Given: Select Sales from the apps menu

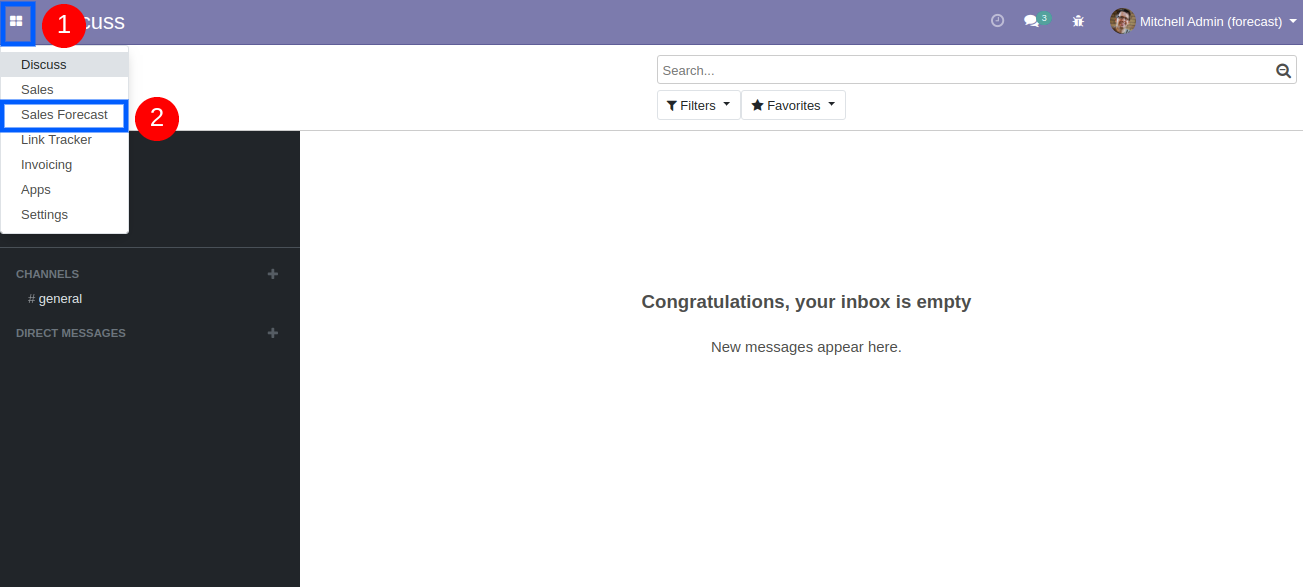Looking at the screenshot, I should (37, 90).
